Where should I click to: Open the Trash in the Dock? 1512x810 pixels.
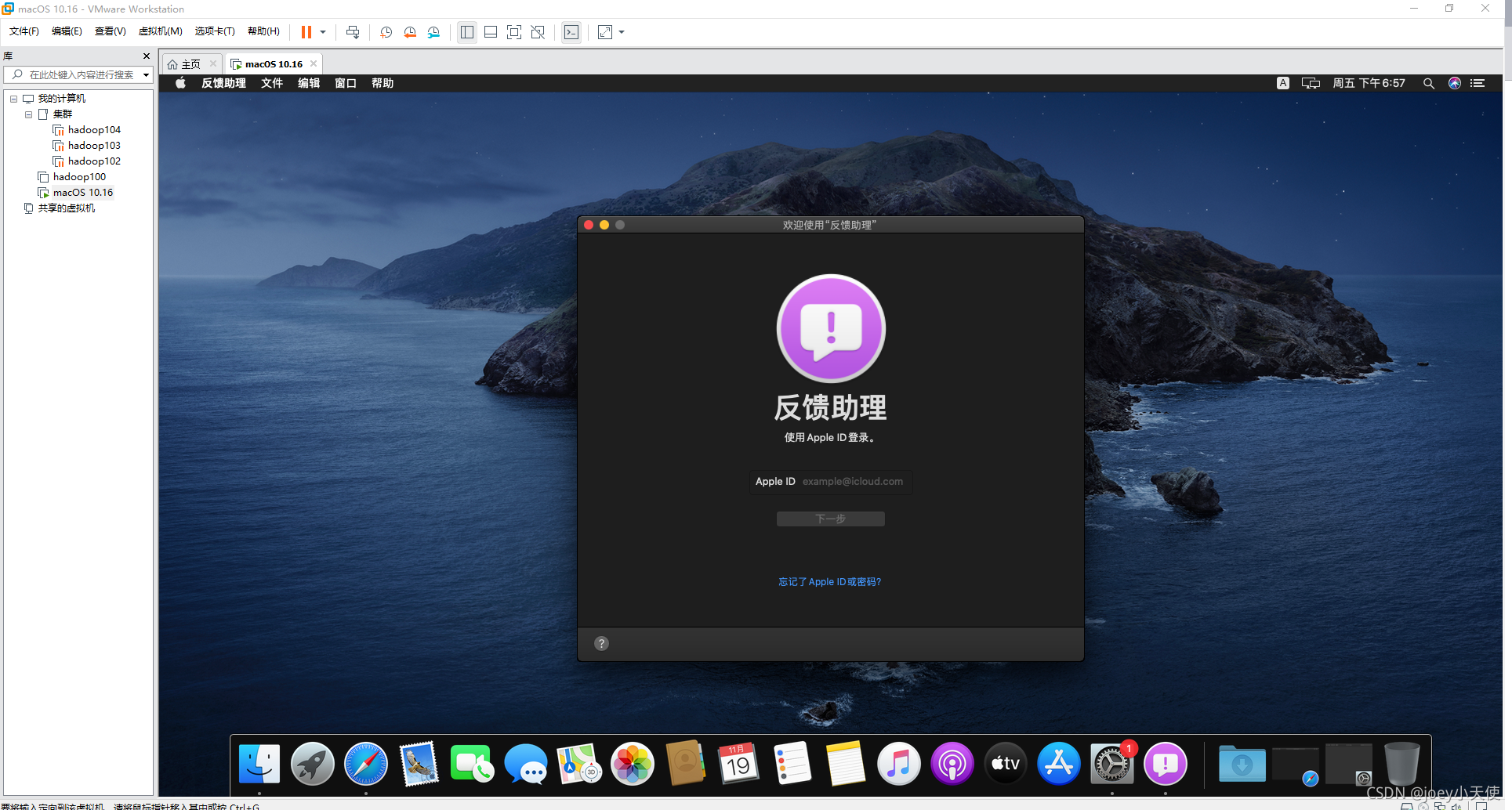[x=1402, y=764]
